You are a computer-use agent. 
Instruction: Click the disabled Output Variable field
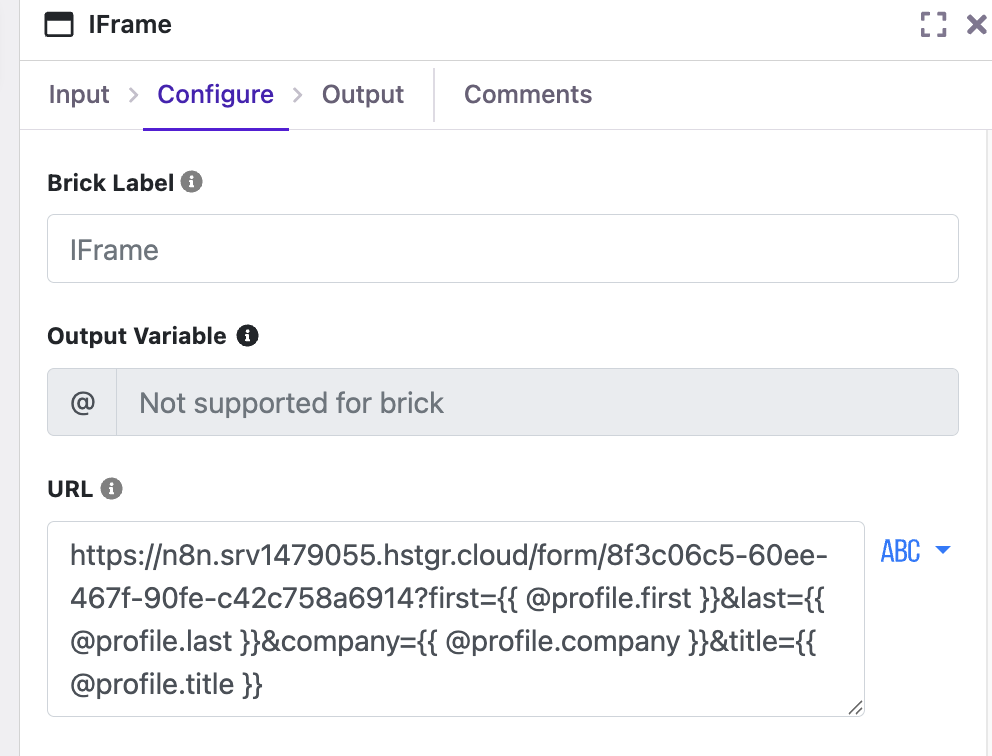[537, 402]
